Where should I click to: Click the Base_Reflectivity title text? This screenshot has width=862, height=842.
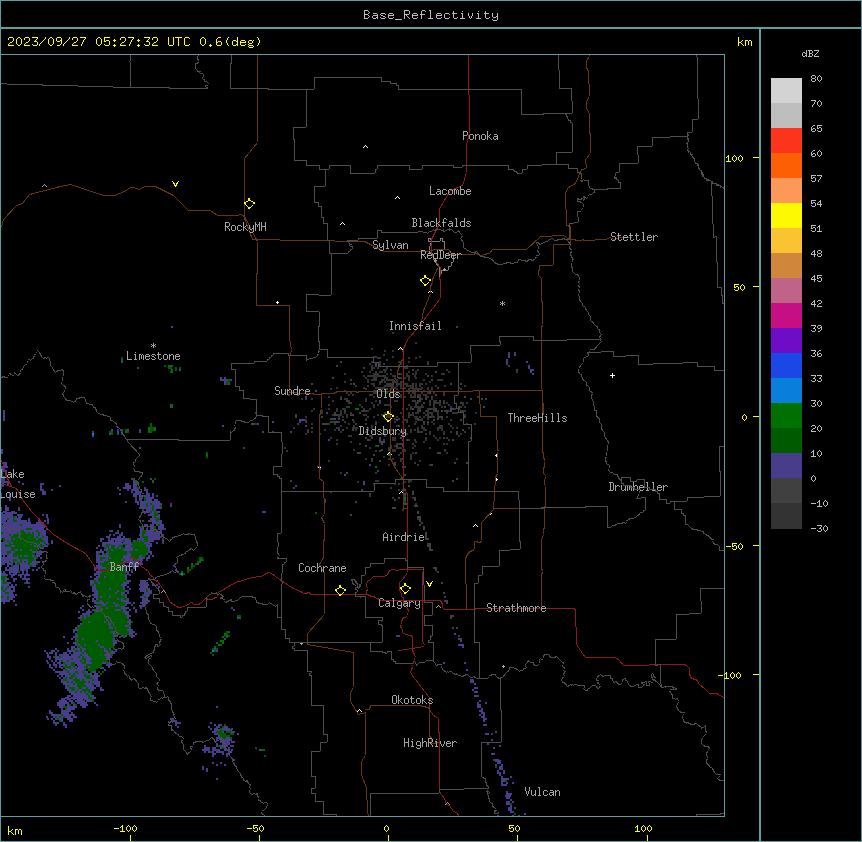click(430, 15)
